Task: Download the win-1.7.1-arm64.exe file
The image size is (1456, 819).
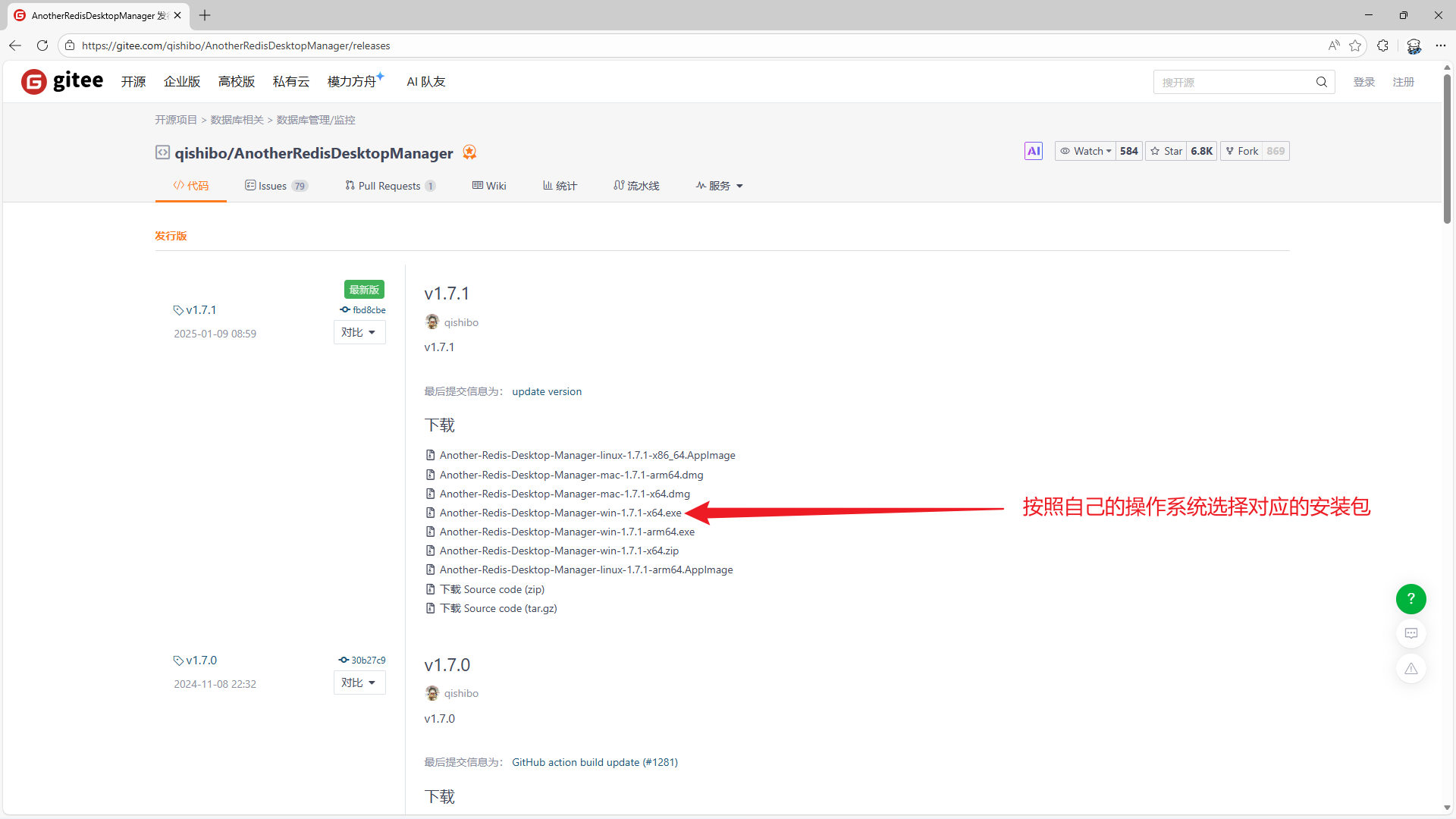Action: coord(567,532)
